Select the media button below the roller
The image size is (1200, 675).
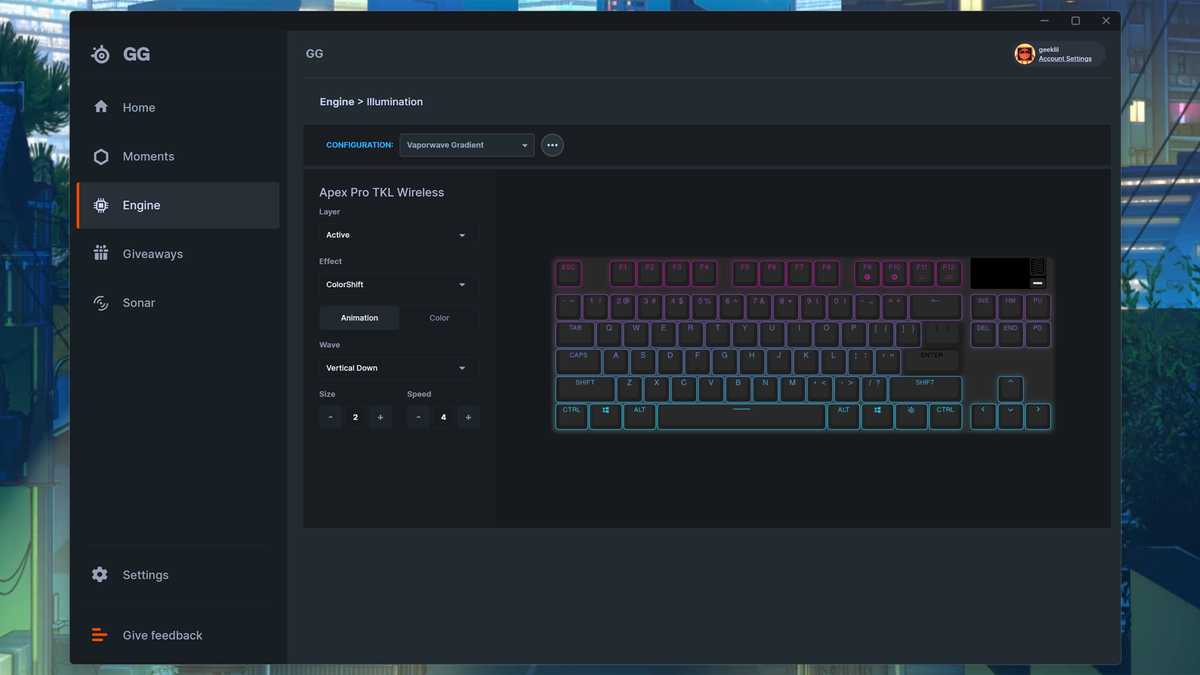coord(1037,283)
